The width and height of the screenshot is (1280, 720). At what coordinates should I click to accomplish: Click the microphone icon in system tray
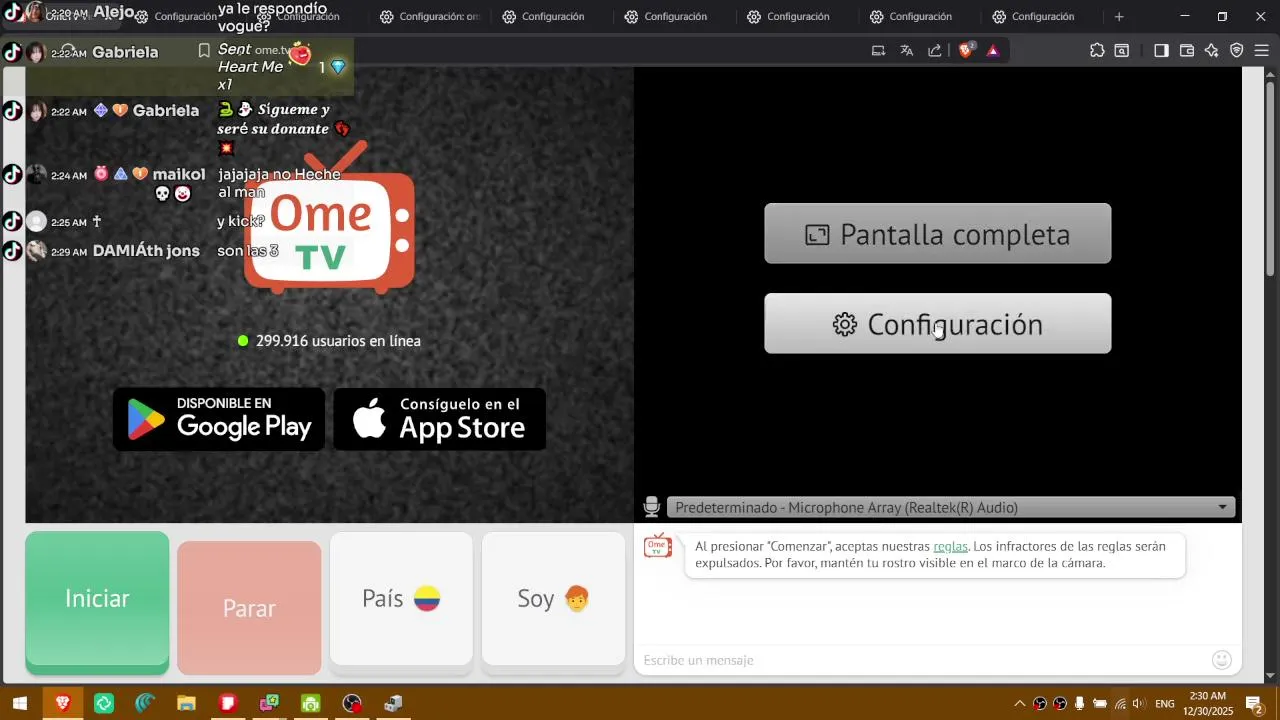1080,704
